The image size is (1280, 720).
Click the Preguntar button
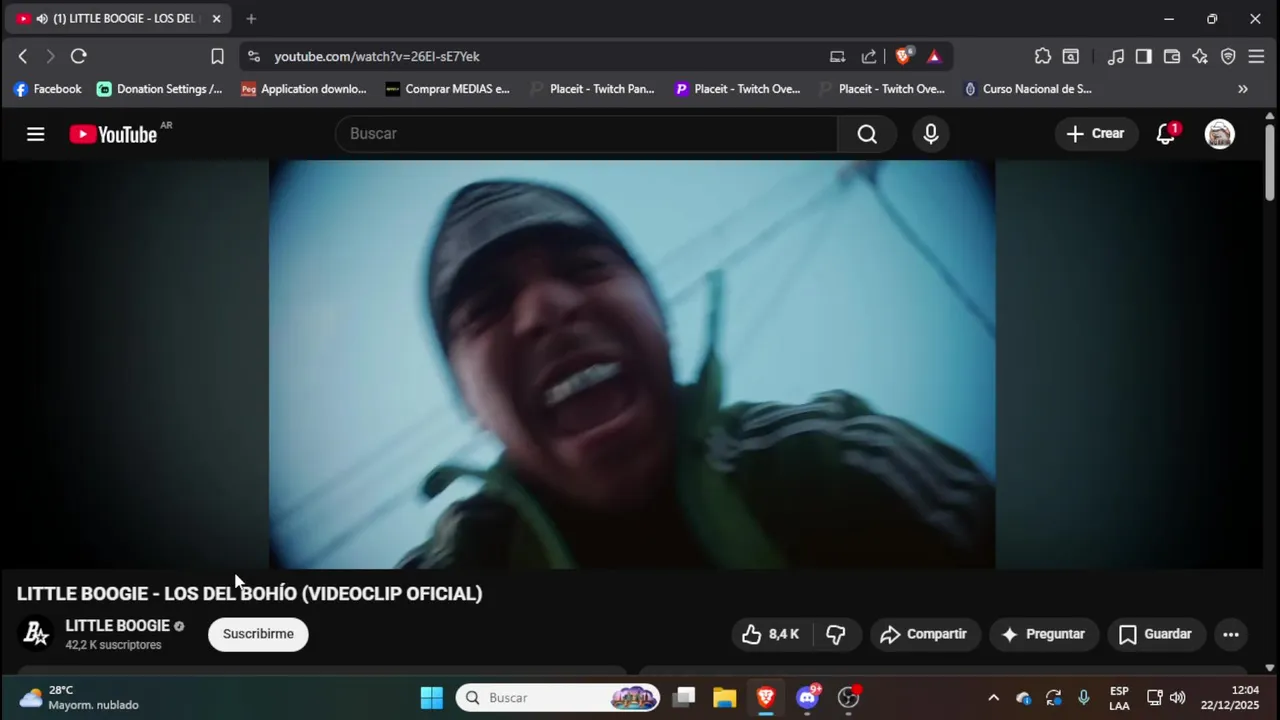[1044, 634]
